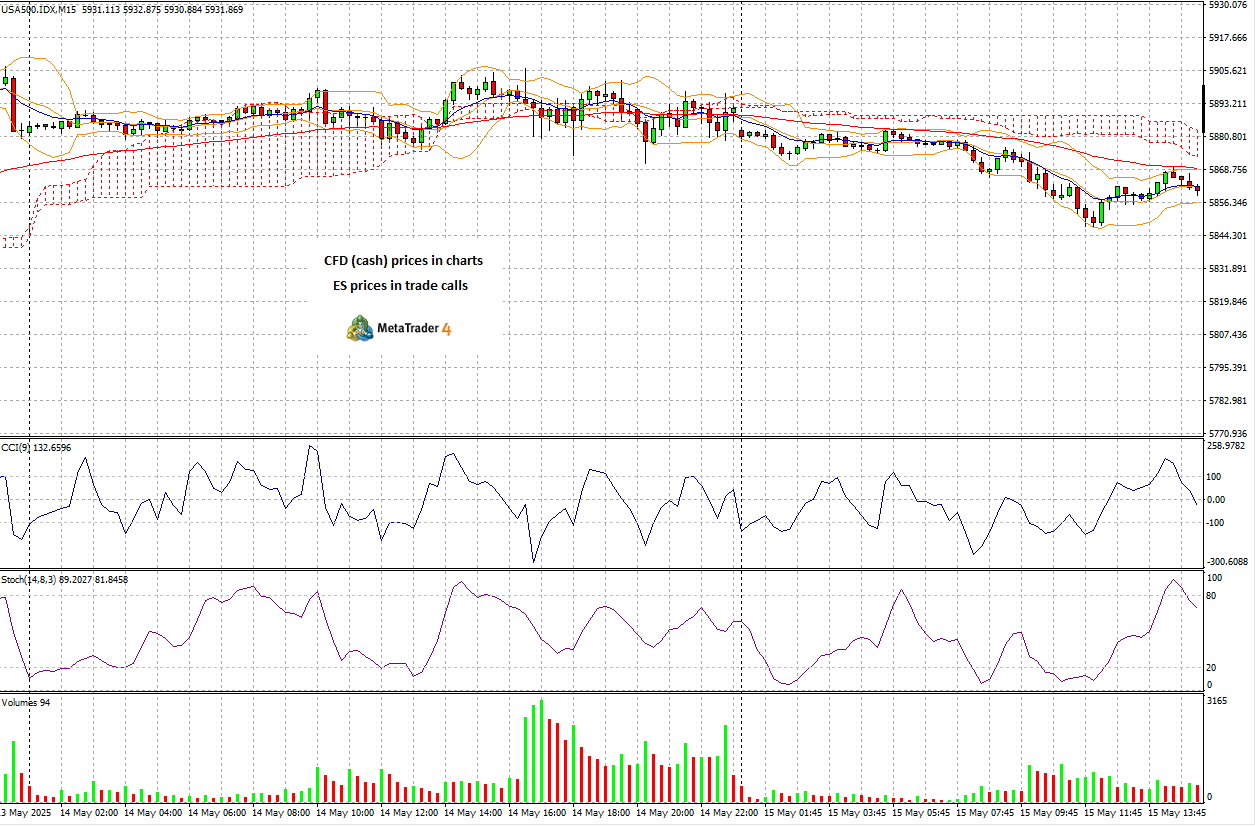Click the 258.9782 CCI scale value
This screenshot has height=826, width=1255.
pos(1228,445)
